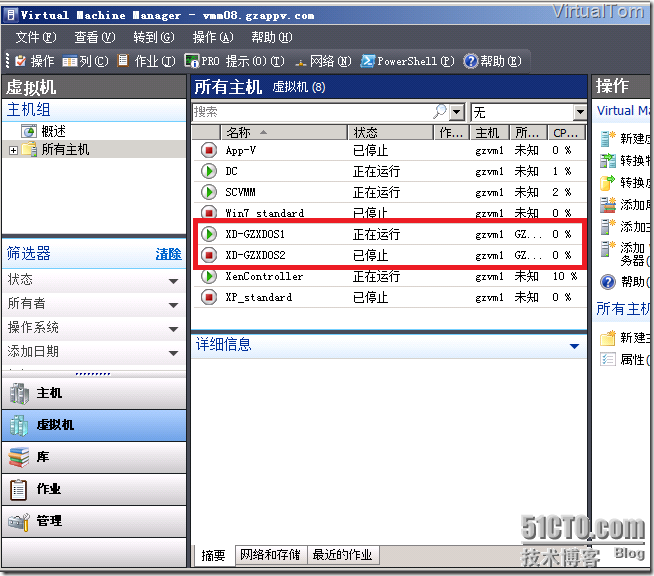
Task: Expand the 操作系统 filter
Action: pos(174,329)
